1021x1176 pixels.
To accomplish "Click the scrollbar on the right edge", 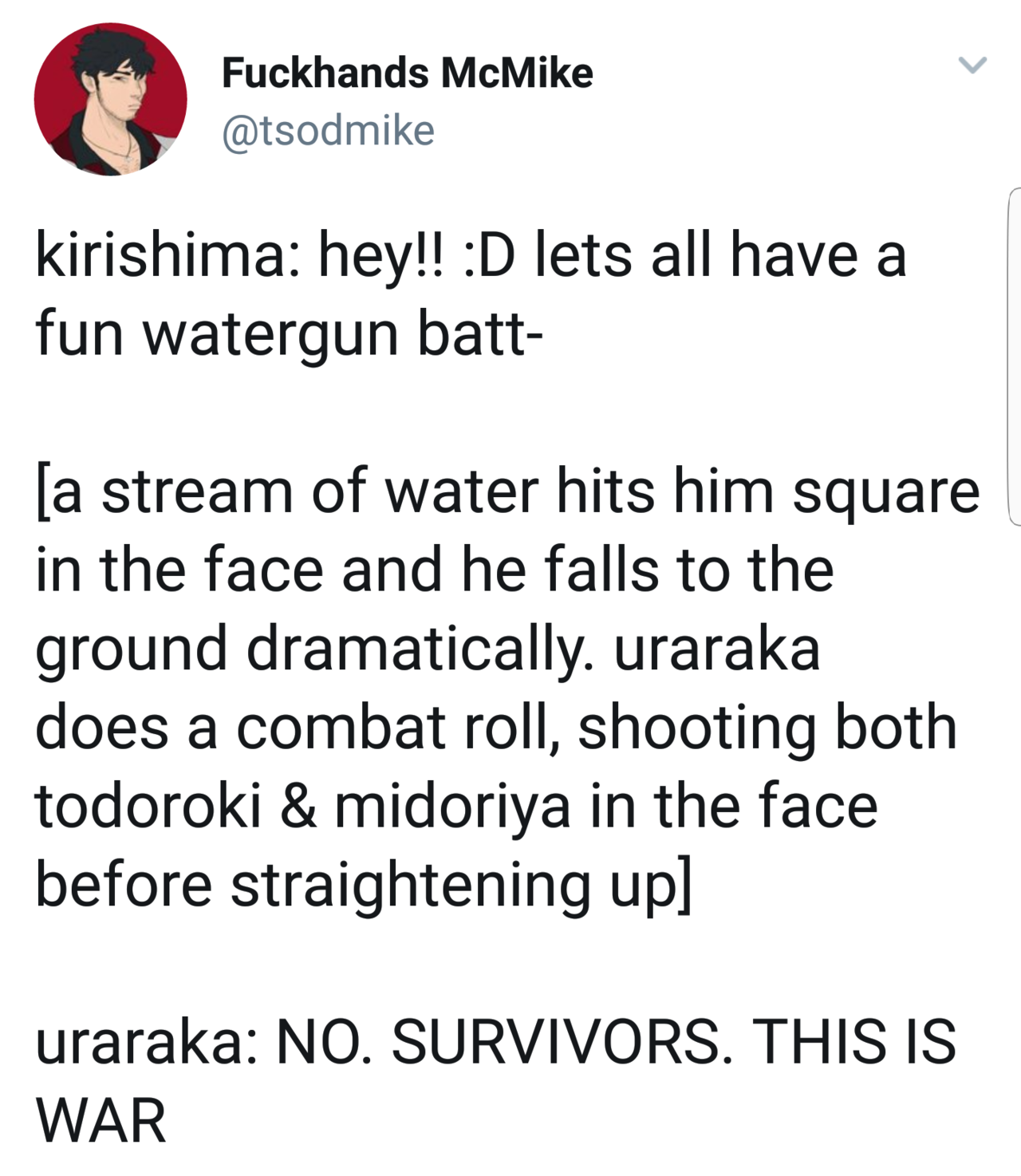I will click(x=1014, y=357).
